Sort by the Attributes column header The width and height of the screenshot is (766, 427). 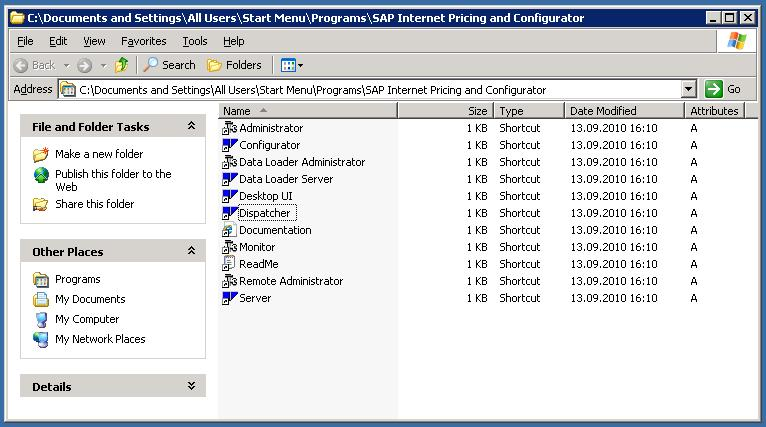coord(714,111)
